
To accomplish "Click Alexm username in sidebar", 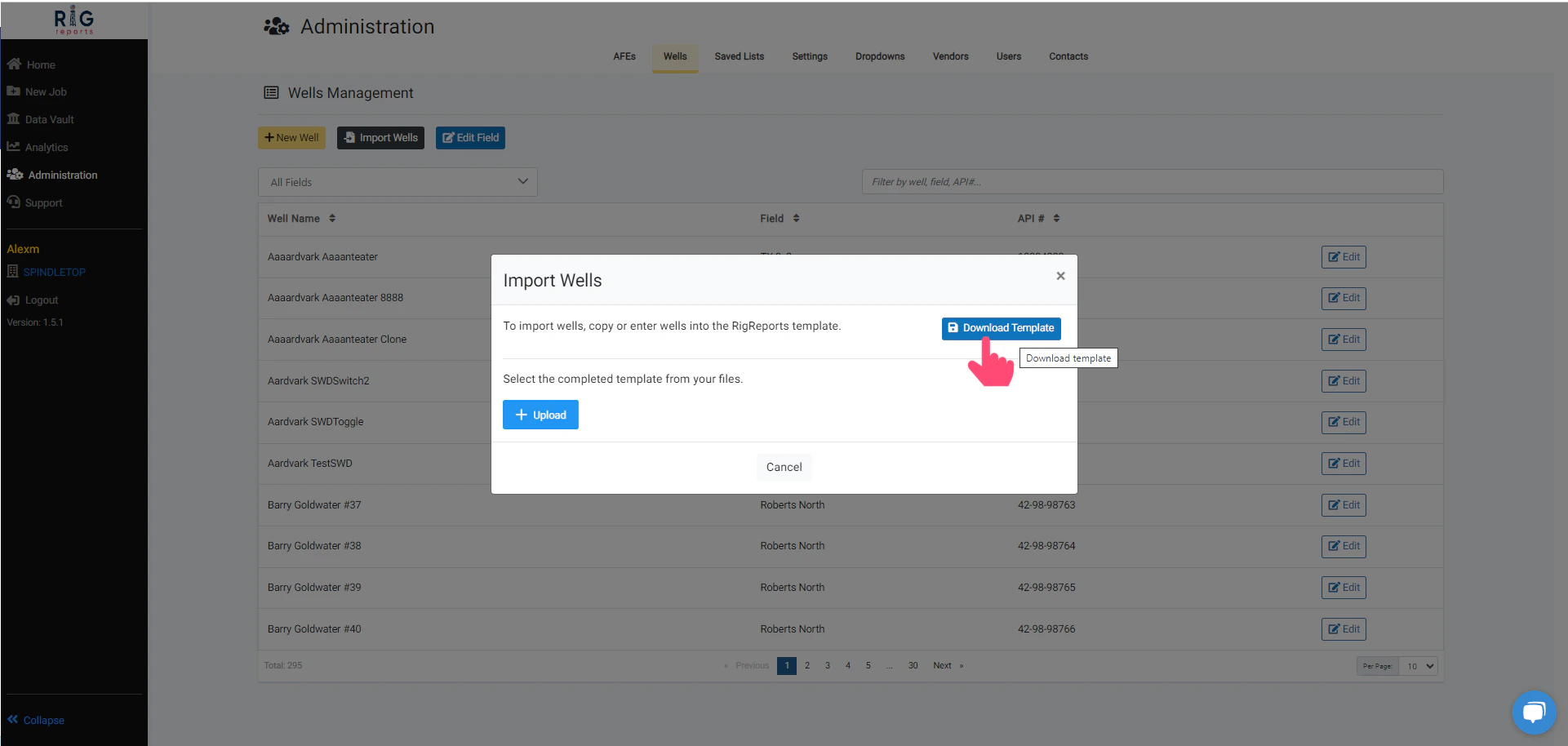I will [x=23, y=249].
